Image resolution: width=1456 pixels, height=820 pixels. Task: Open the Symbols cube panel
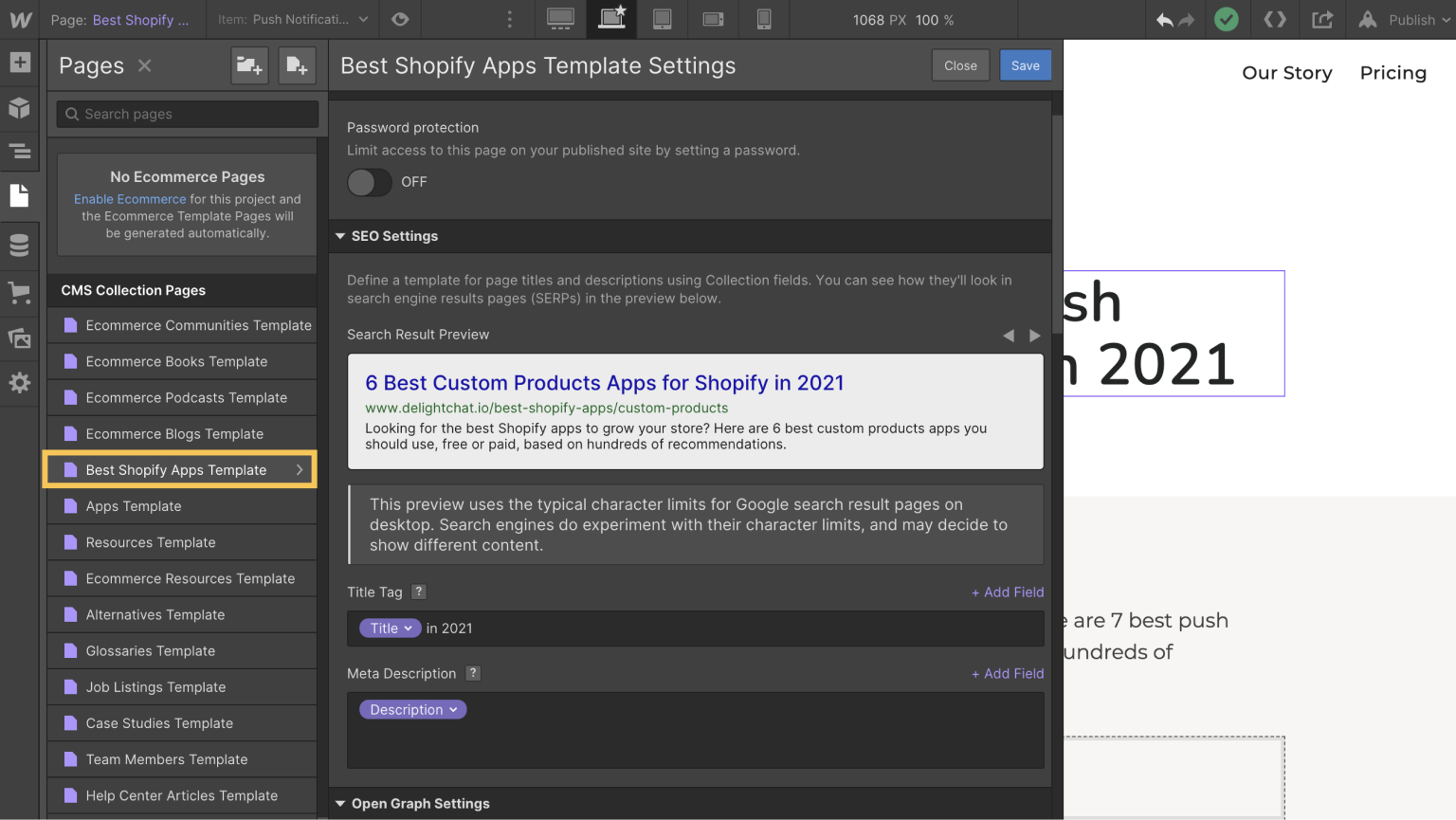click(20, 107)
